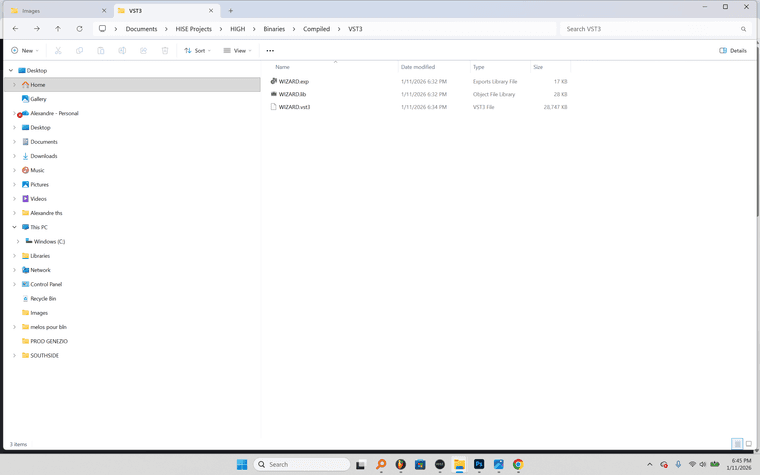Open Google Chrome from the taskbar
Image resolution: width=760 pixels, height=475 pixels.
(x=518, y=464)
